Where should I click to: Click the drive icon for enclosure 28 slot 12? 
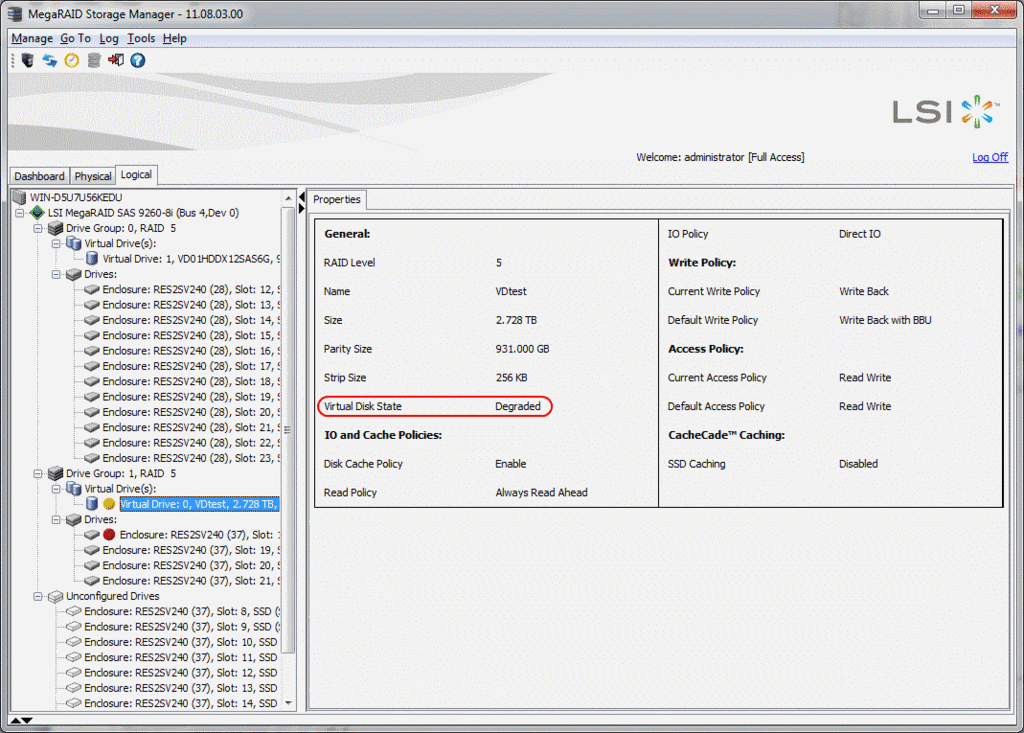click(x=91, y=289)
